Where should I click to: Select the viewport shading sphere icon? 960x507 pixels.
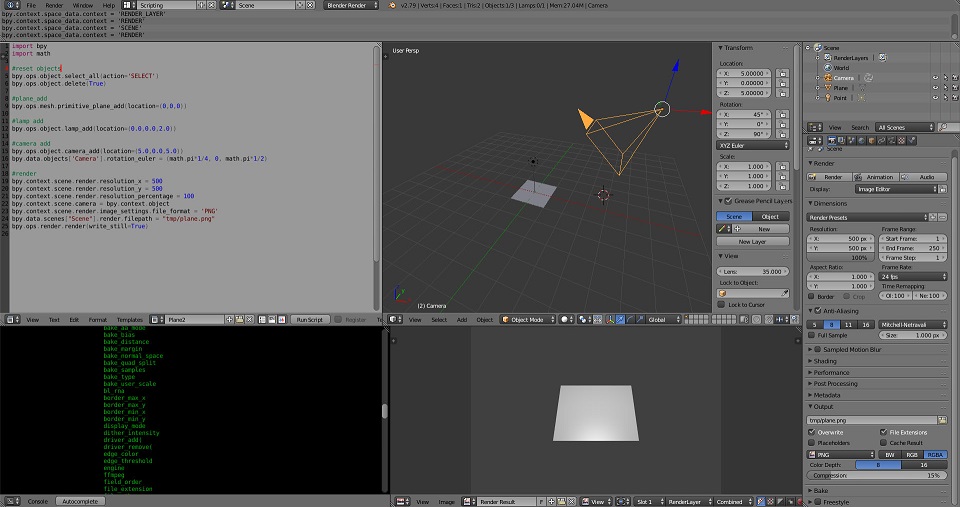coord(564,319)
